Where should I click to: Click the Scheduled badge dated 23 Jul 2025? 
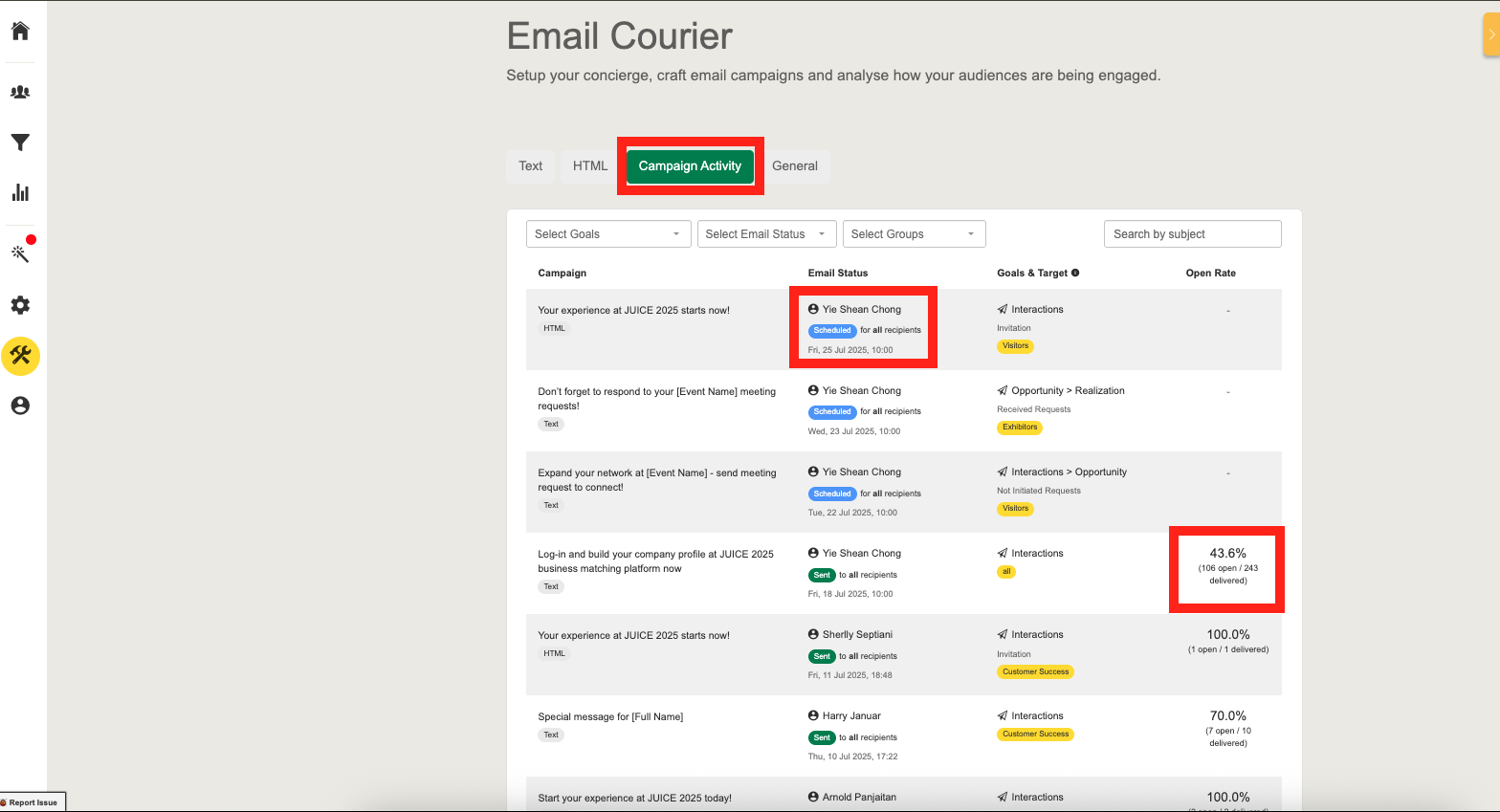click(832, 412)
